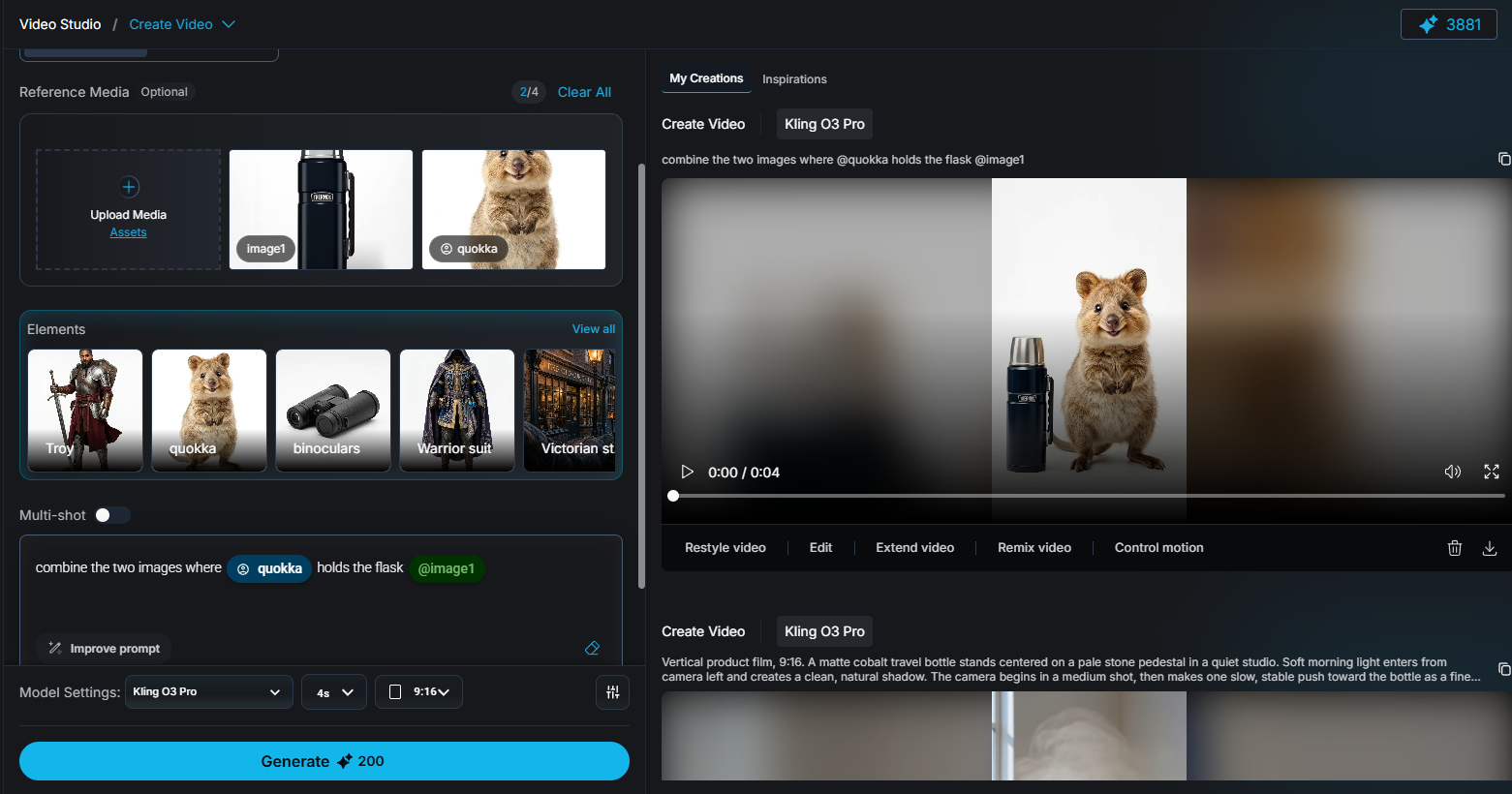Select the Warrior suit element thumbnail
1512x794 pixels.
click(x=457, y=411)
